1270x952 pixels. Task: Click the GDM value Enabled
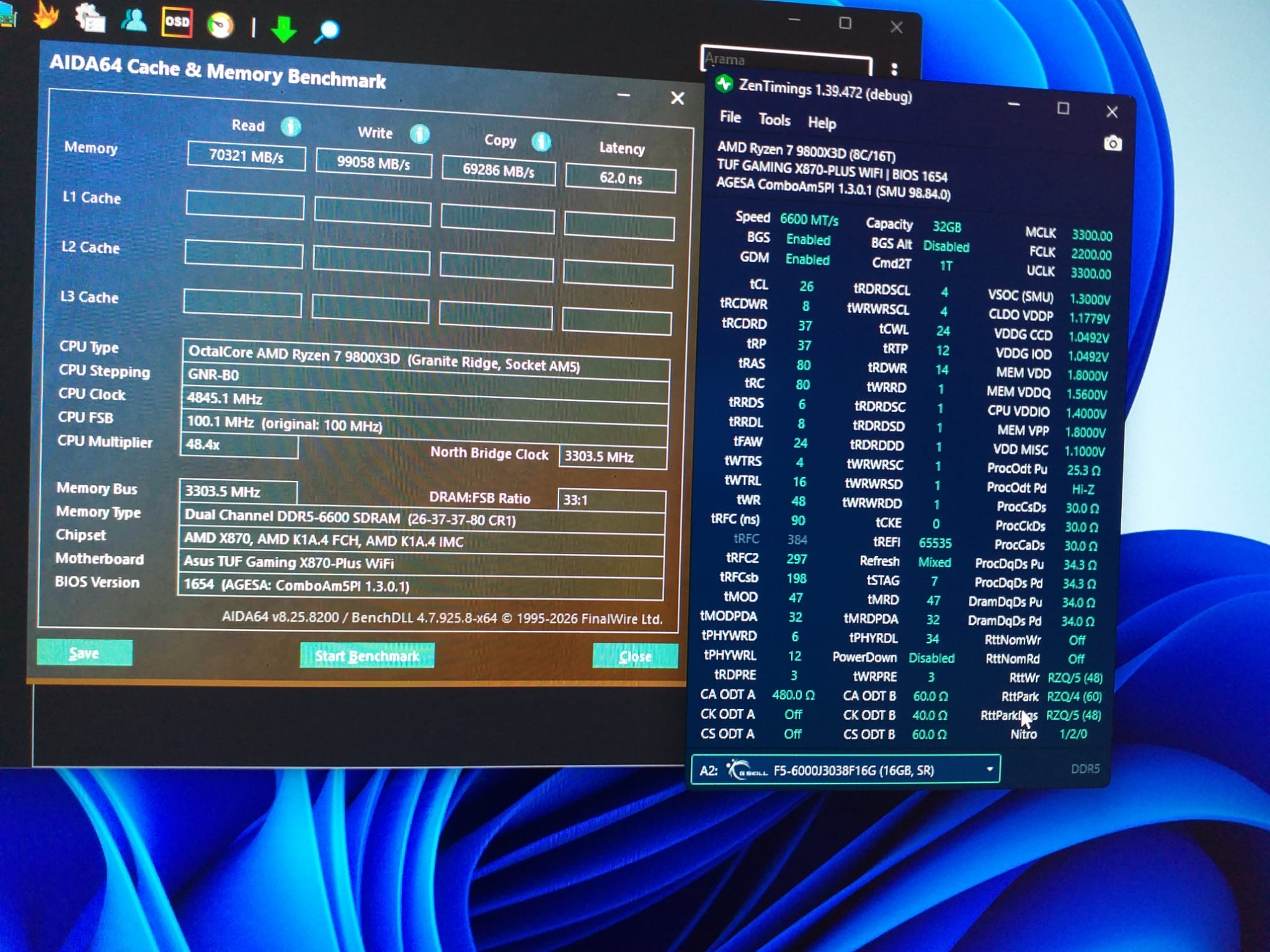point(807,260)
